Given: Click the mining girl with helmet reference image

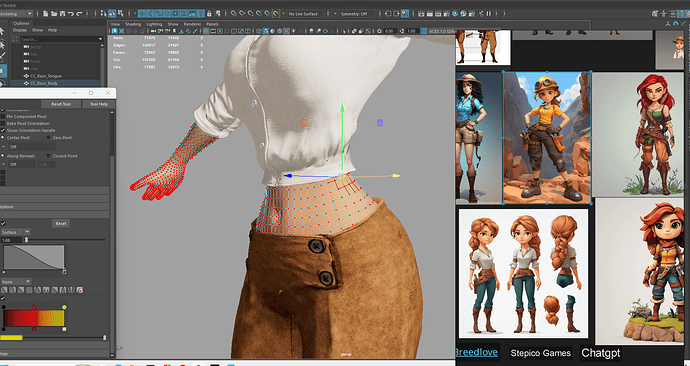Looking at the screenshot, I should click(x=547, y=138).
